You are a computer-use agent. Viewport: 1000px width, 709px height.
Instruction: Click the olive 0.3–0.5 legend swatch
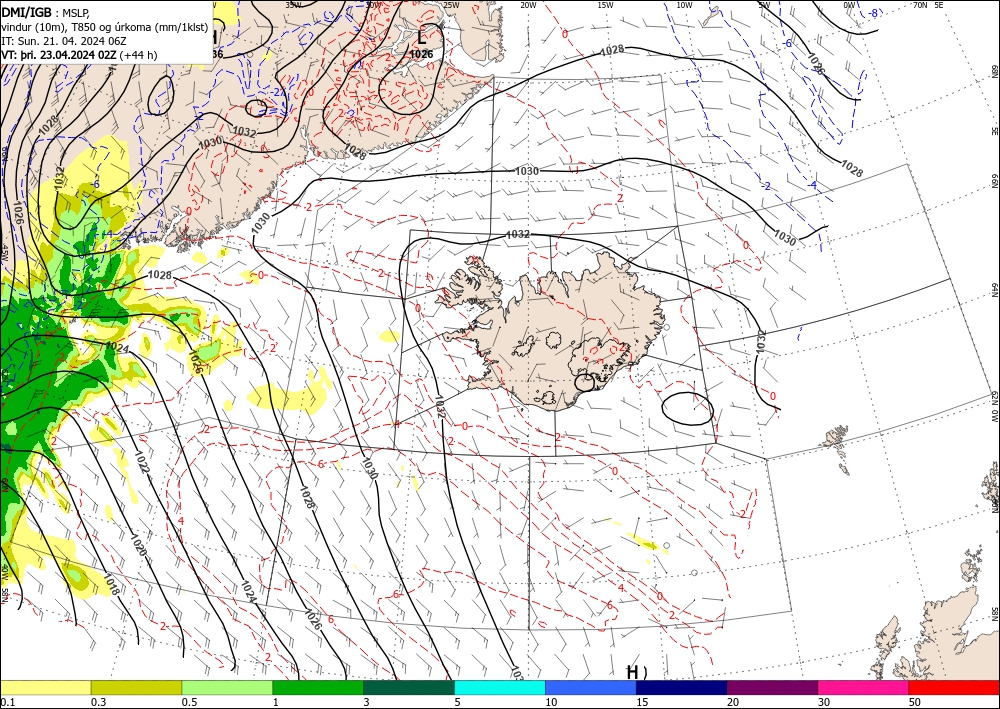pos(136,687)
